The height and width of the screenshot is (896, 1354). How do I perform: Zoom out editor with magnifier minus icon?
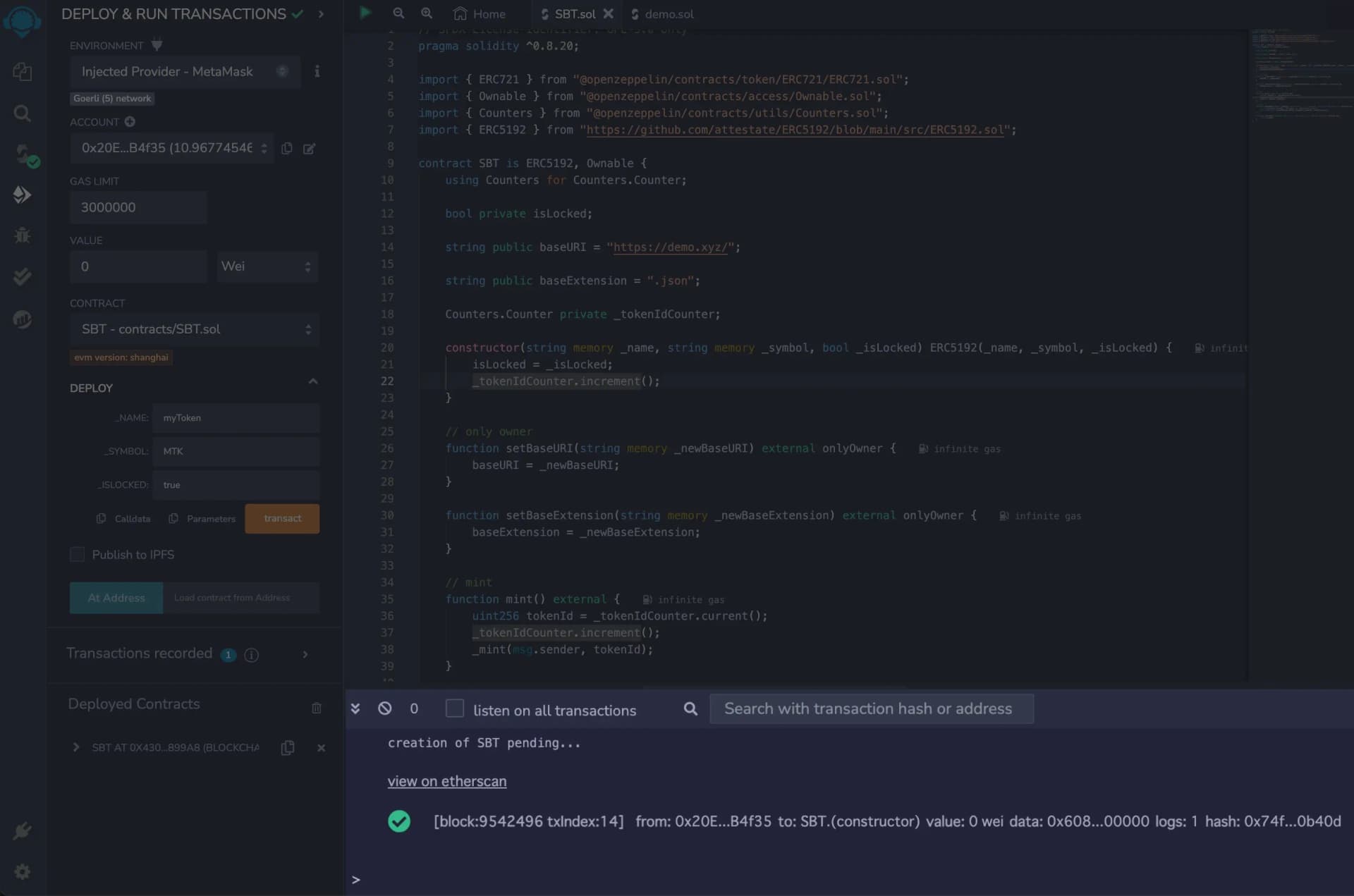point(398,13)
